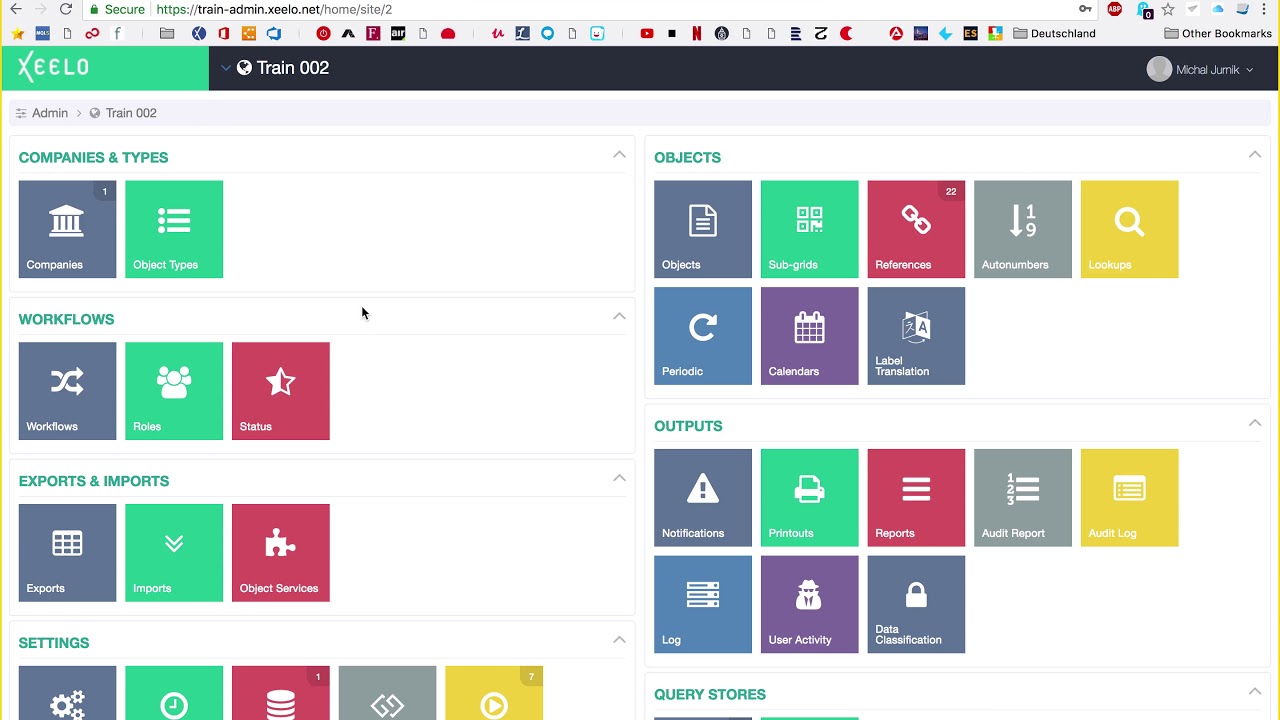
Task: Open the yellow play tile in Settings
Action: (494, 693)
